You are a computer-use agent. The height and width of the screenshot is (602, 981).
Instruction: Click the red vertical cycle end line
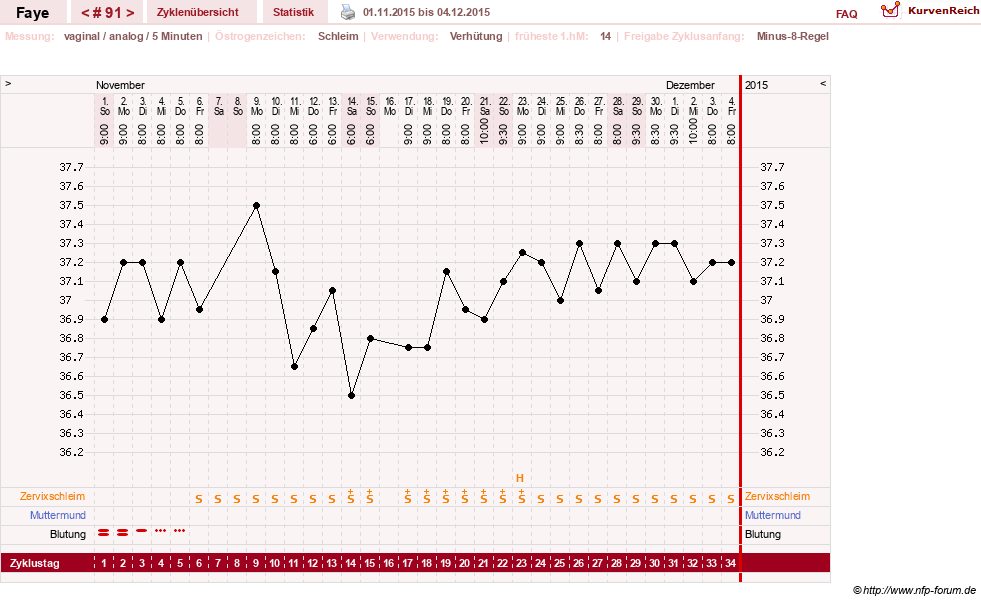pyautogui.click(x=740, y=329)
